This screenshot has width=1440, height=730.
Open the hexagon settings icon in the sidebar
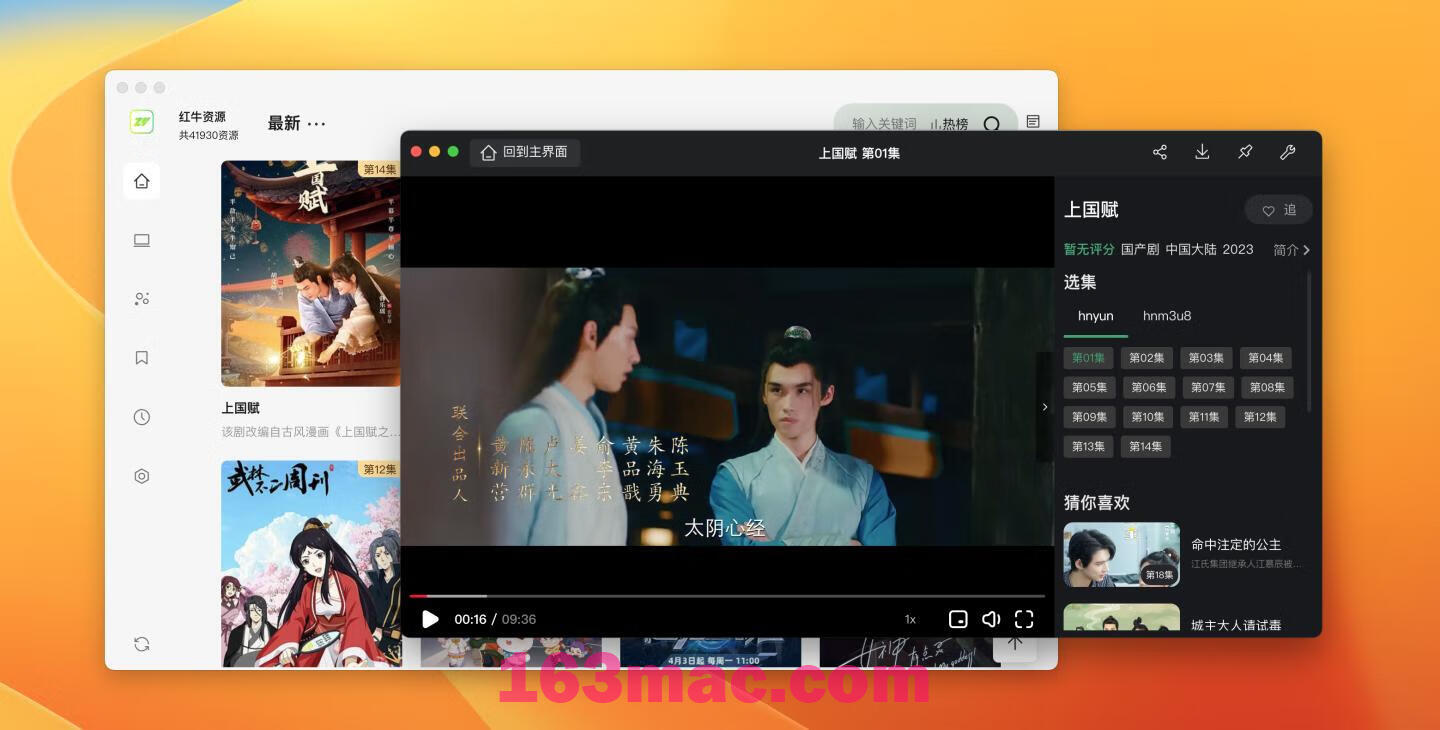coord(141,476)
